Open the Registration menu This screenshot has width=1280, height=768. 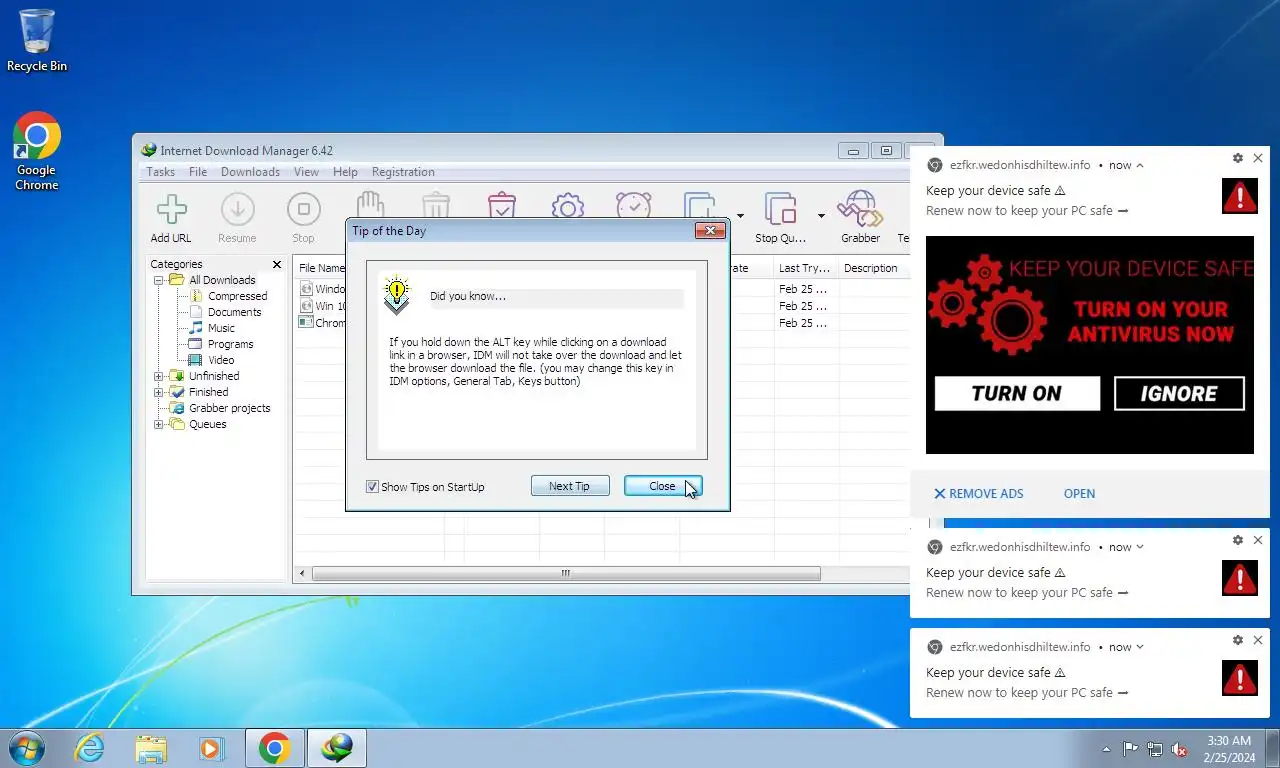click(403, 172)
